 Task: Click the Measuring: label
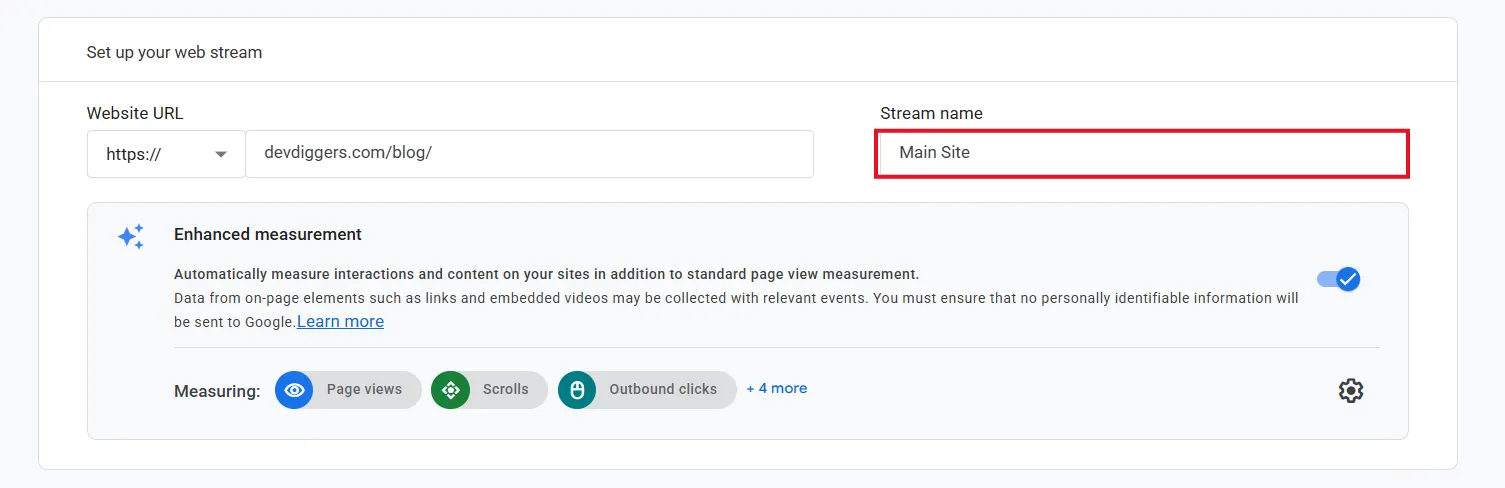click(217, 391)
